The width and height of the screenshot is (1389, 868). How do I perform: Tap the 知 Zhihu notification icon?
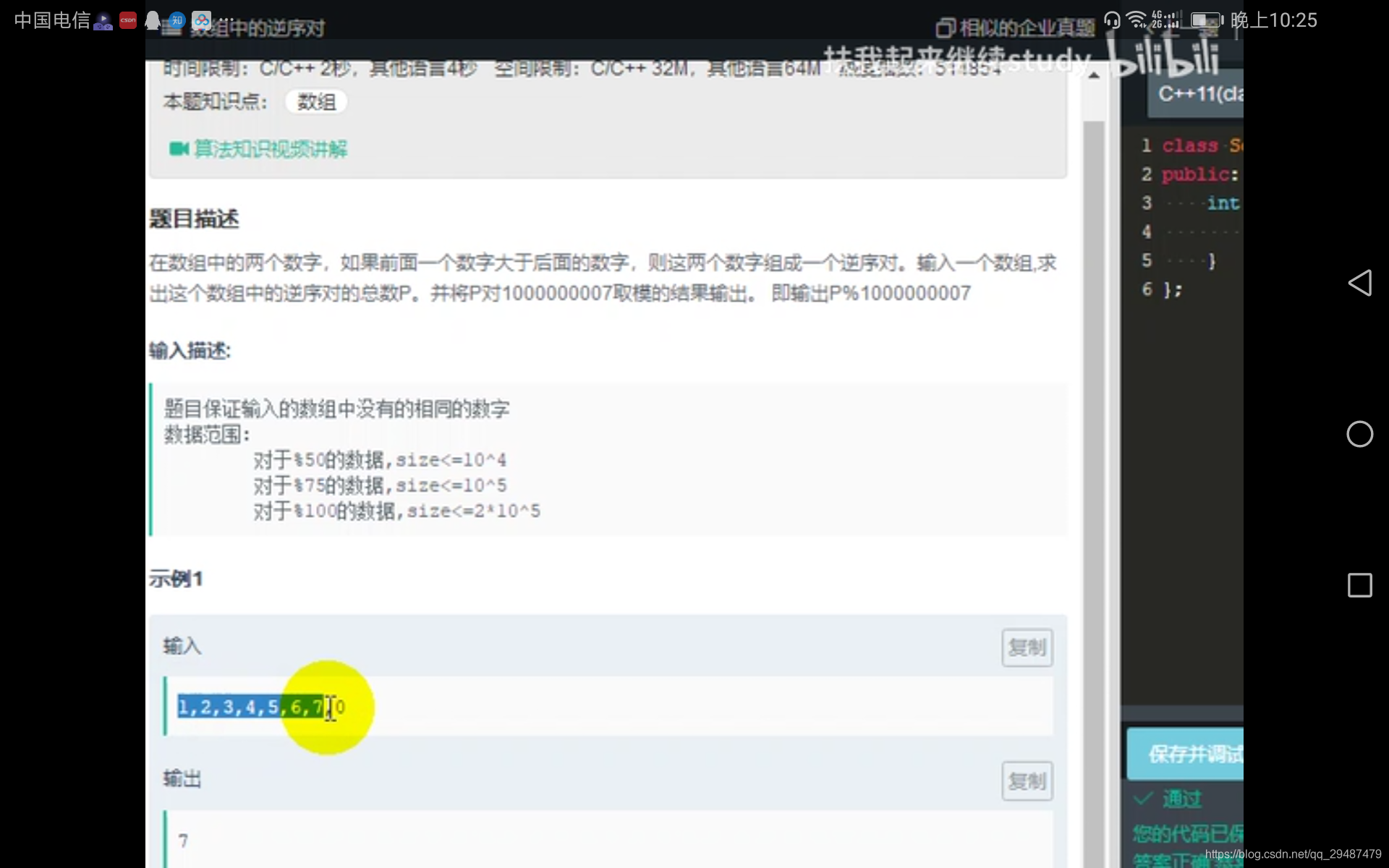[177, 20]
